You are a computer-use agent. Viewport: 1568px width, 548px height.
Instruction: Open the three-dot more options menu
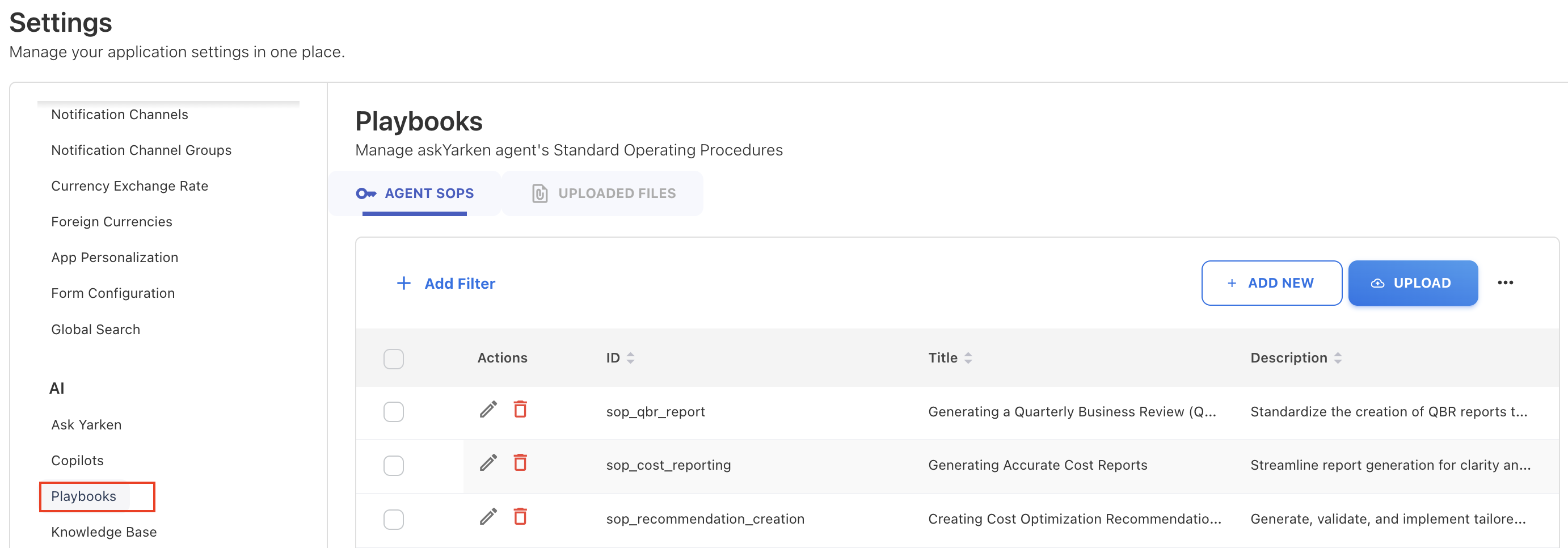(1504, 283)
